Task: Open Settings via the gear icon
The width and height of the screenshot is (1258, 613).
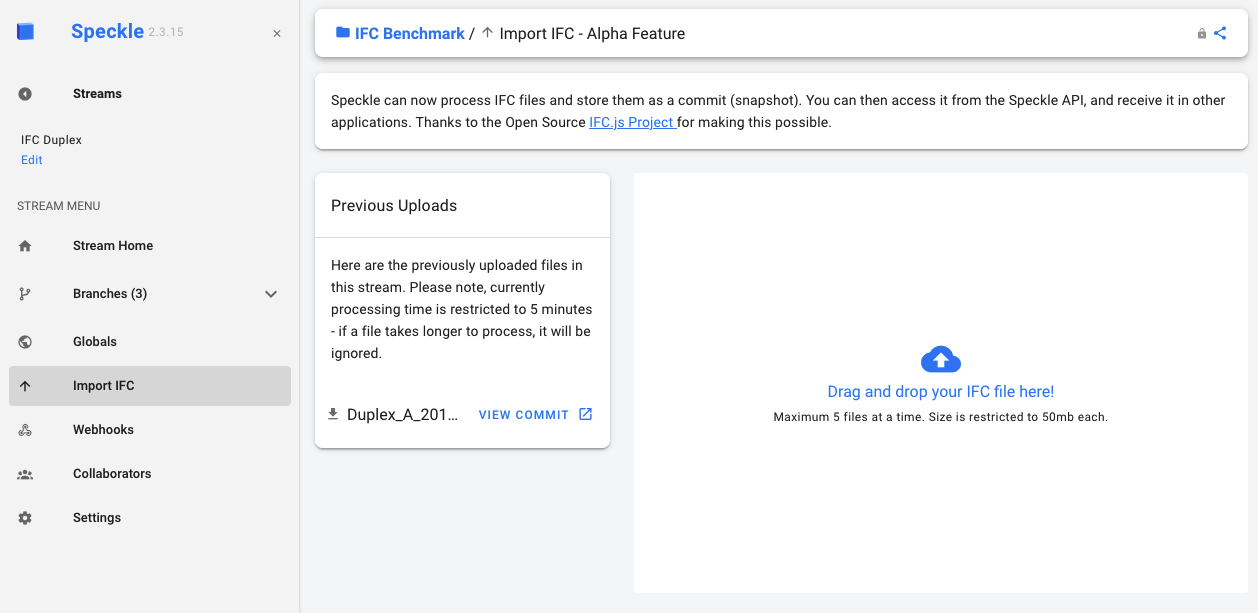Action: pyautogui.click(x=24, y=517)
